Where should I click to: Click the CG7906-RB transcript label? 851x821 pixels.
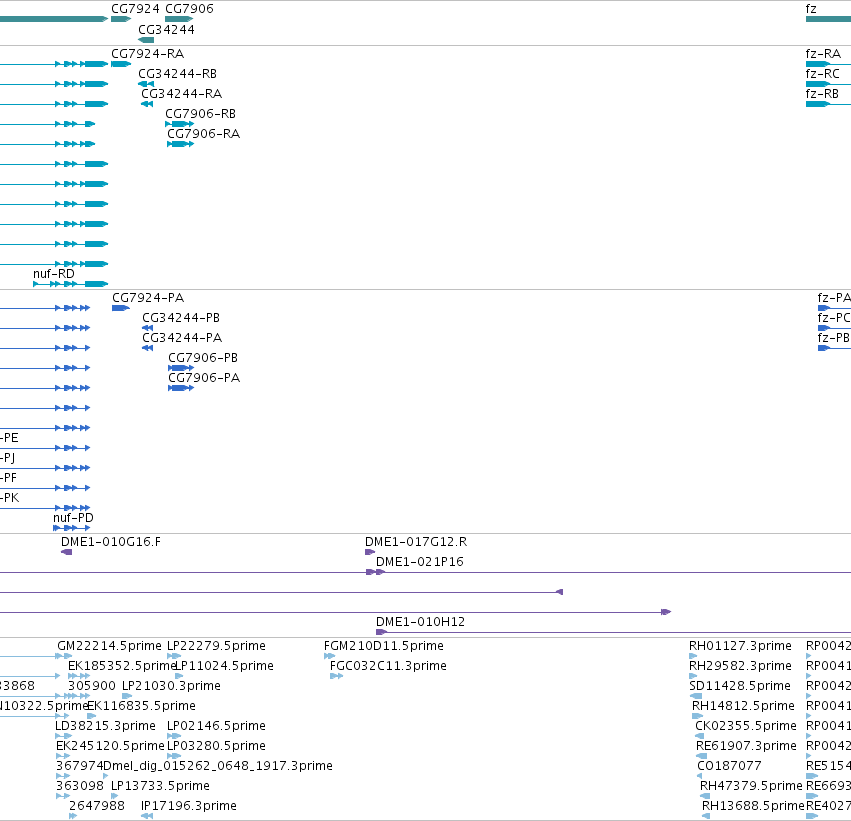point(200,114)
